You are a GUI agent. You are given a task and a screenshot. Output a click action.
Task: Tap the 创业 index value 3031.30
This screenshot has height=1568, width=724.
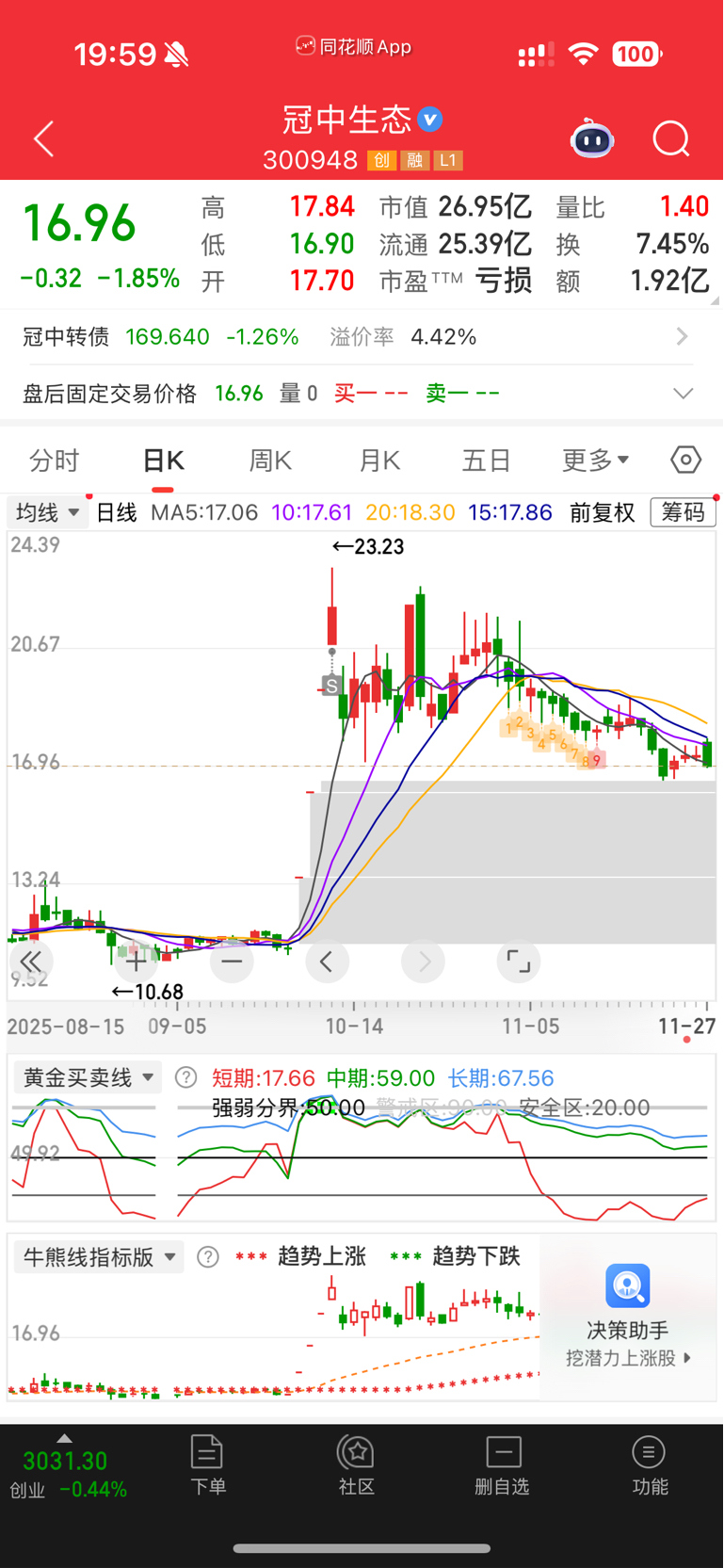pyautogui.click(x=65, y=1461)
